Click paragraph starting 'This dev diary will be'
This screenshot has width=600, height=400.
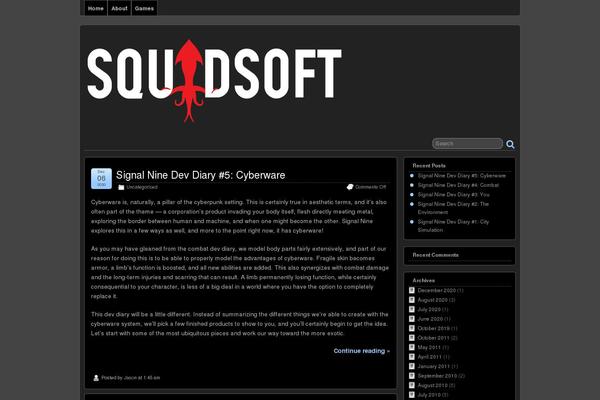click(240, 324)
